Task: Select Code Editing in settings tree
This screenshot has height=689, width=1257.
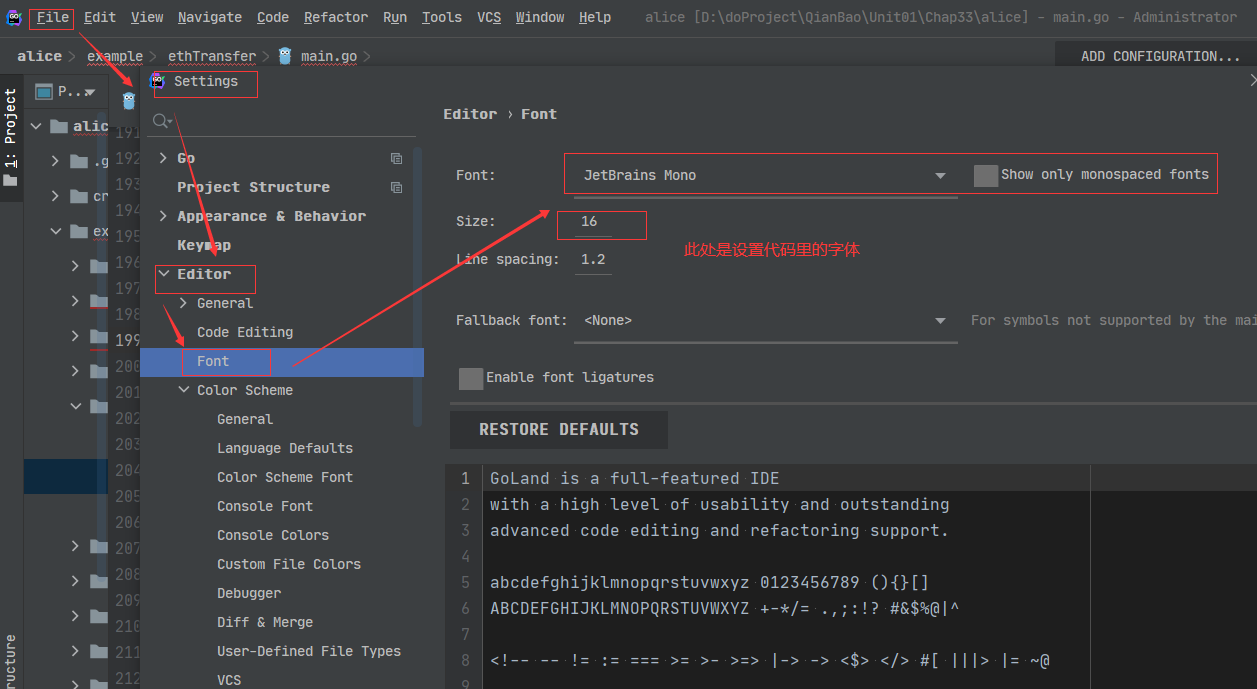Action: 245,332
